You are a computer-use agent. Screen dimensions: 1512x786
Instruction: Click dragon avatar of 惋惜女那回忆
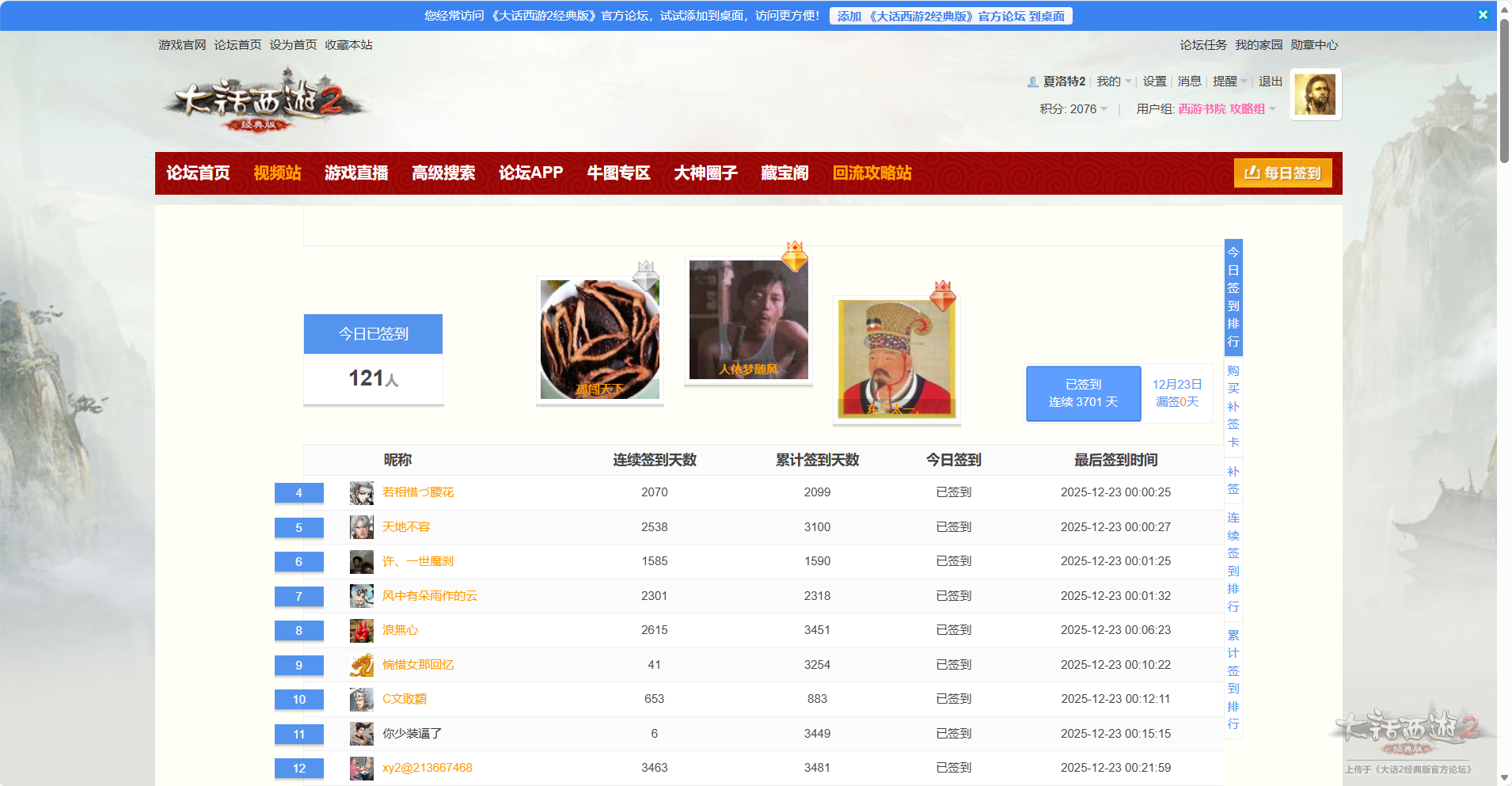click(x=362, y=665)
